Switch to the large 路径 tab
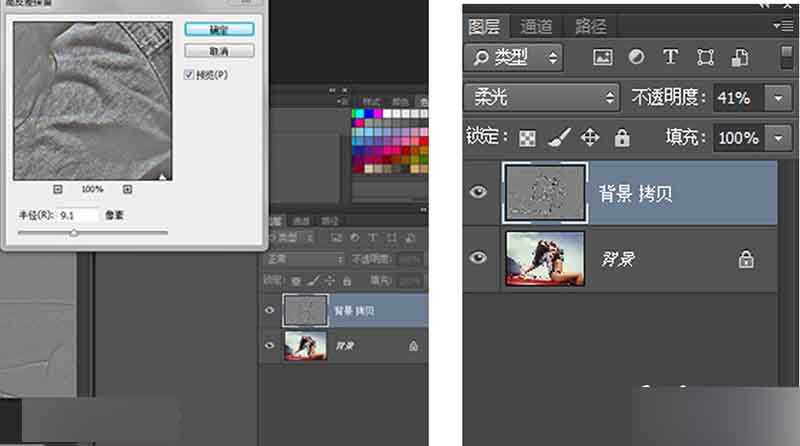Image resolution: width=800 pixels, height=446 pixels. (590, 26)
